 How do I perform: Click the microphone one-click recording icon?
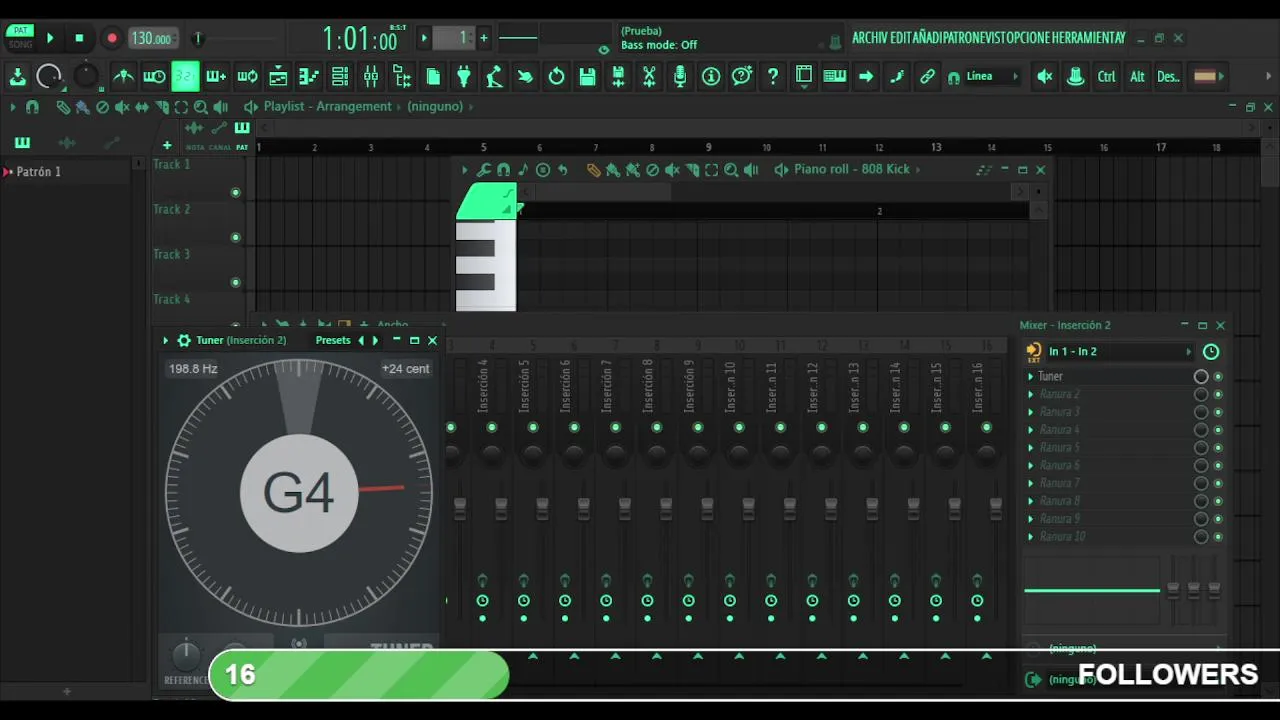pos(680,76)
